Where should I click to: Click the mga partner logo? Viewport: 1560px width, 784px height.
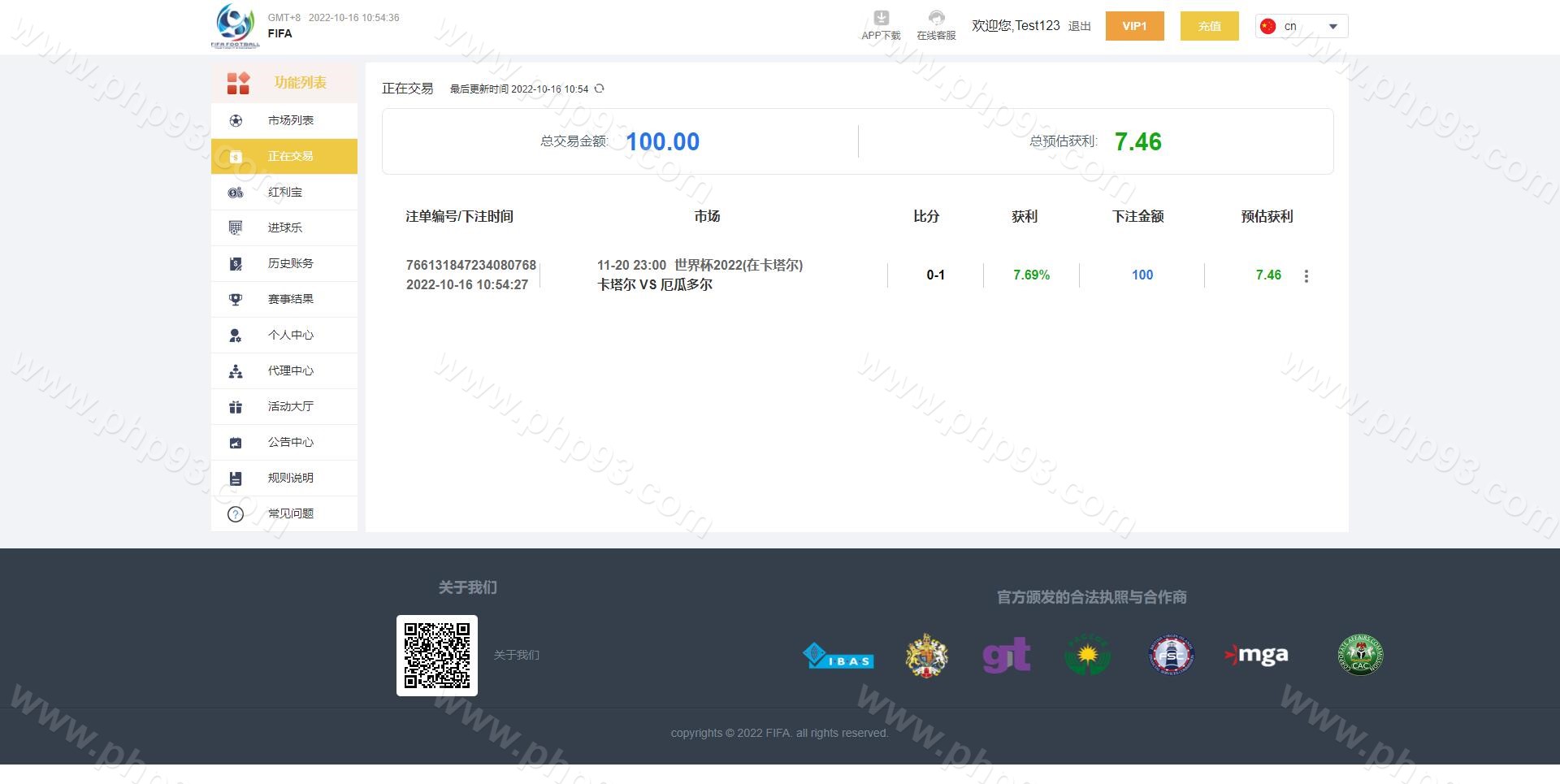coord(1256,655)
